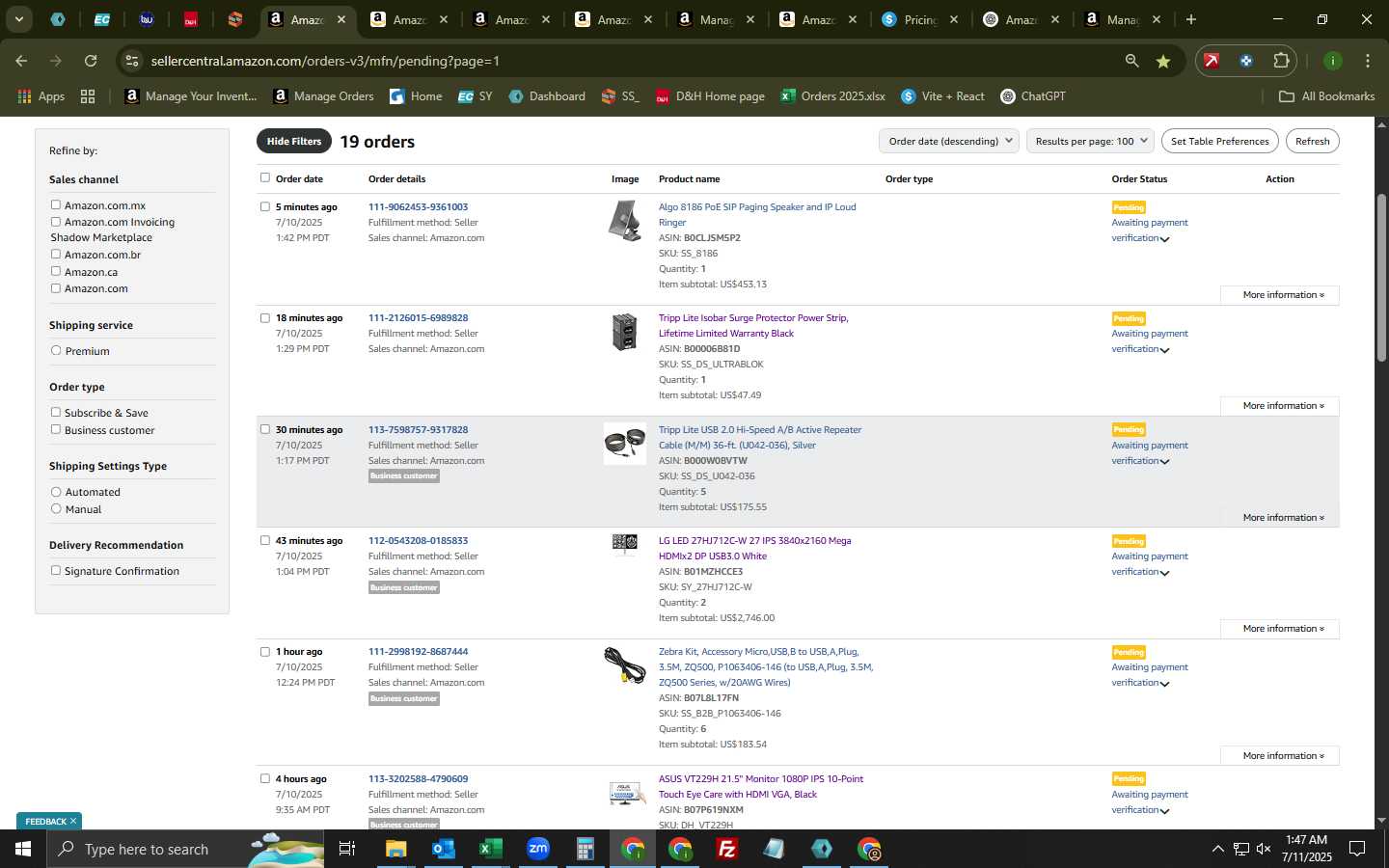
Task: Click the Refresh orders button
Action: coord(1312,141)
